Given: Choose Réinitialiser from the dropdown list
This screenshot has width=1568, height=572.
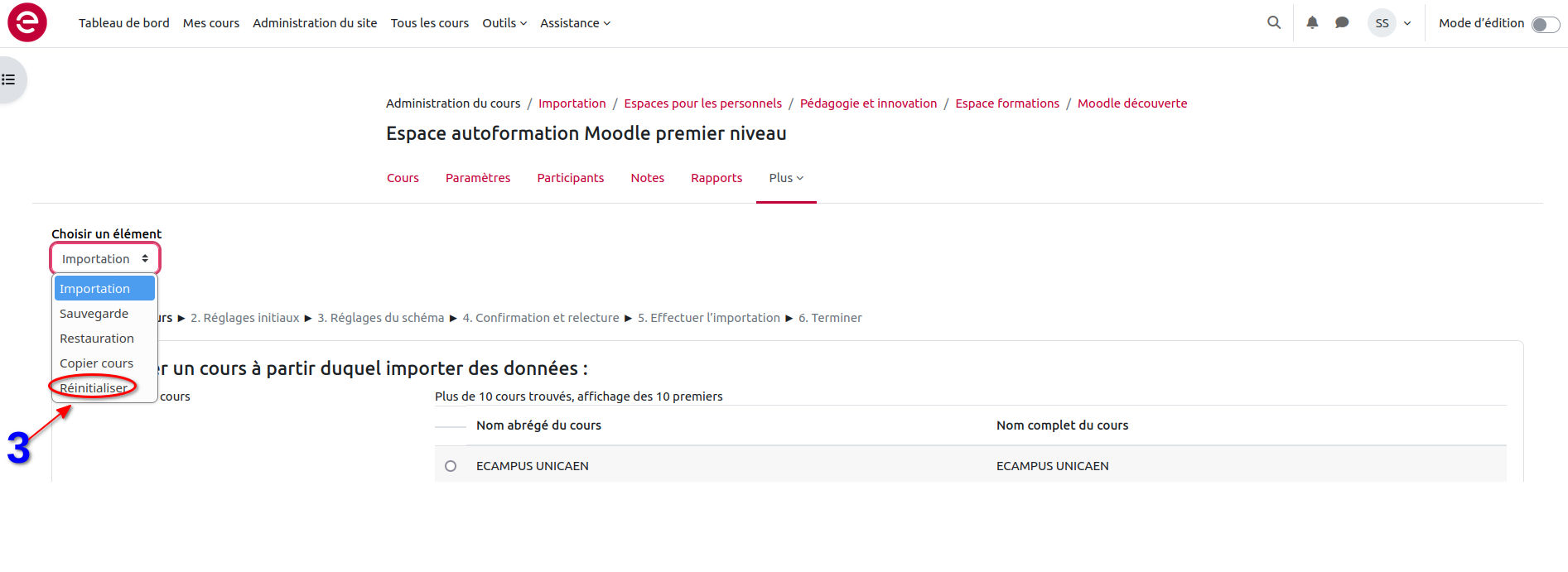Looking at the screenshot, I should pos(94,388).
